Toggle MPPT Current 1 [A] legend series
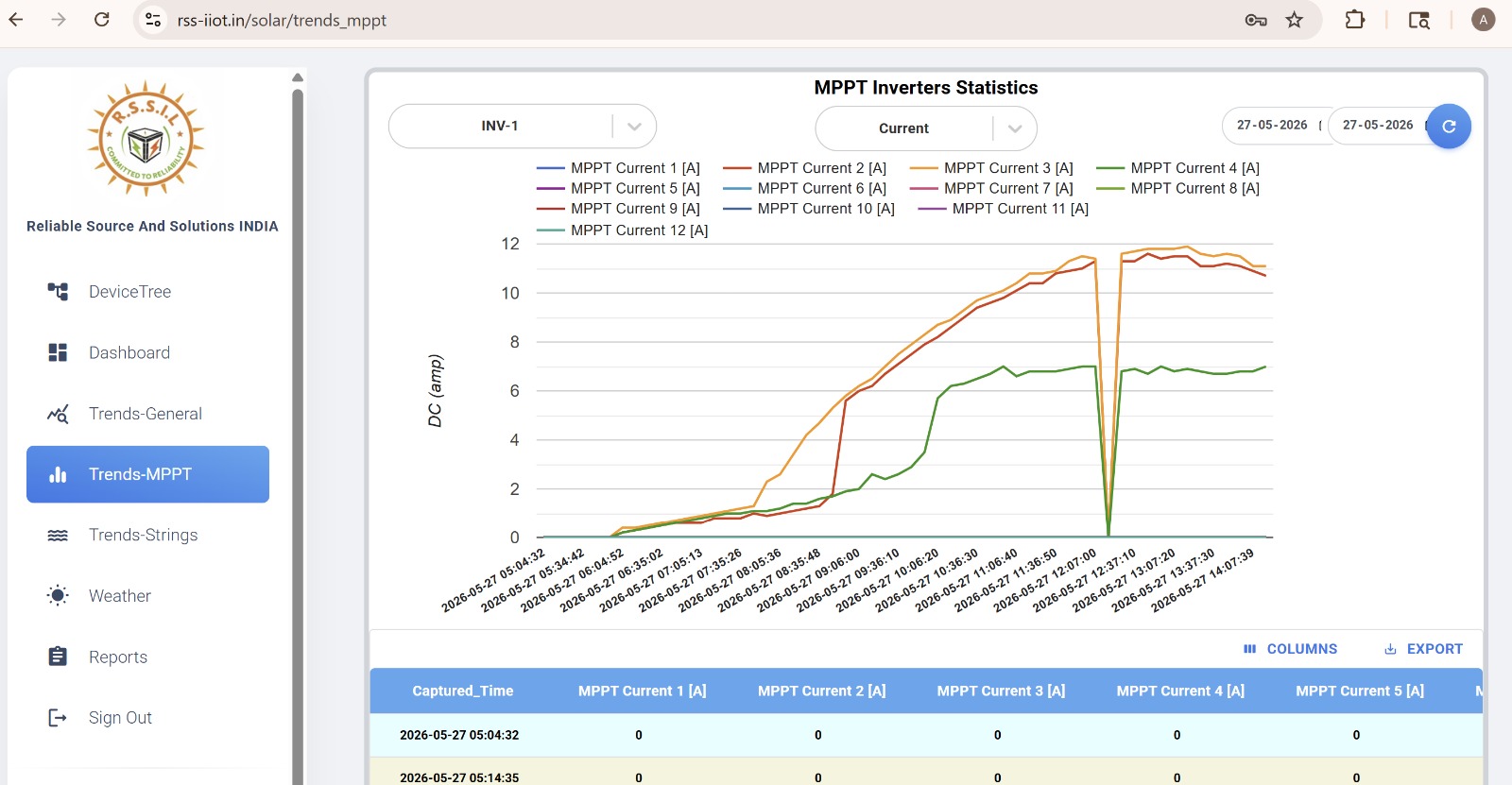This screenshot has height=785, width=1512. 619,168
